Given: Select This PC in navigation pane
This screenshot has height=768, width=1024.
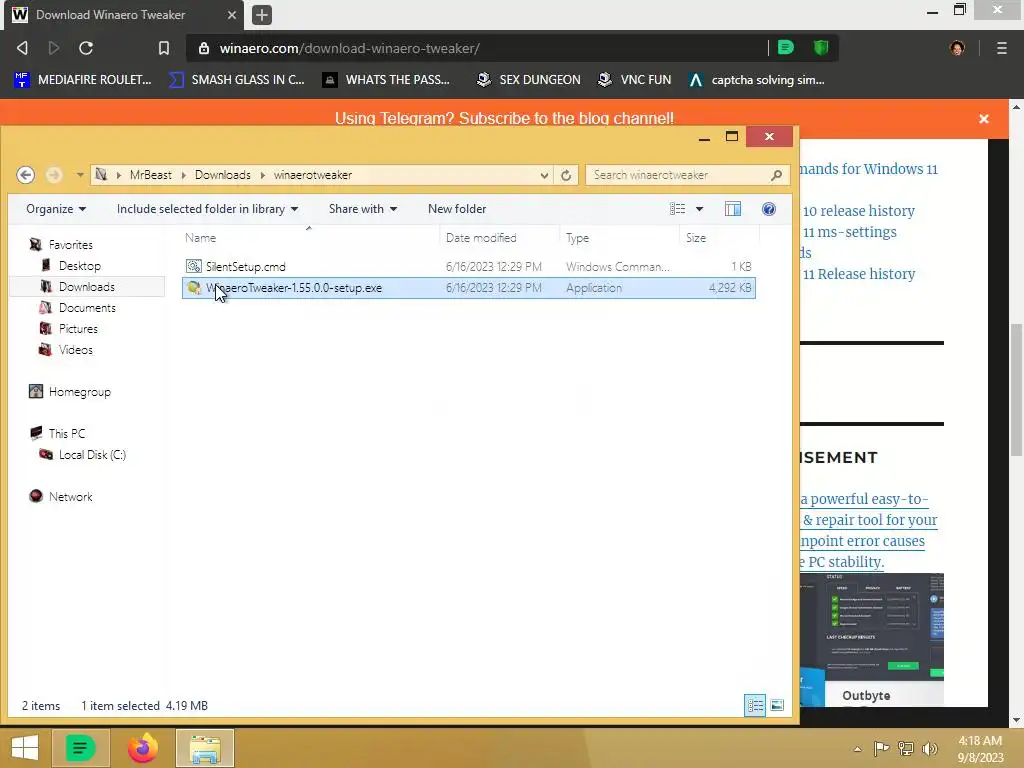Looking at the screenshot, I should [66, 434].
